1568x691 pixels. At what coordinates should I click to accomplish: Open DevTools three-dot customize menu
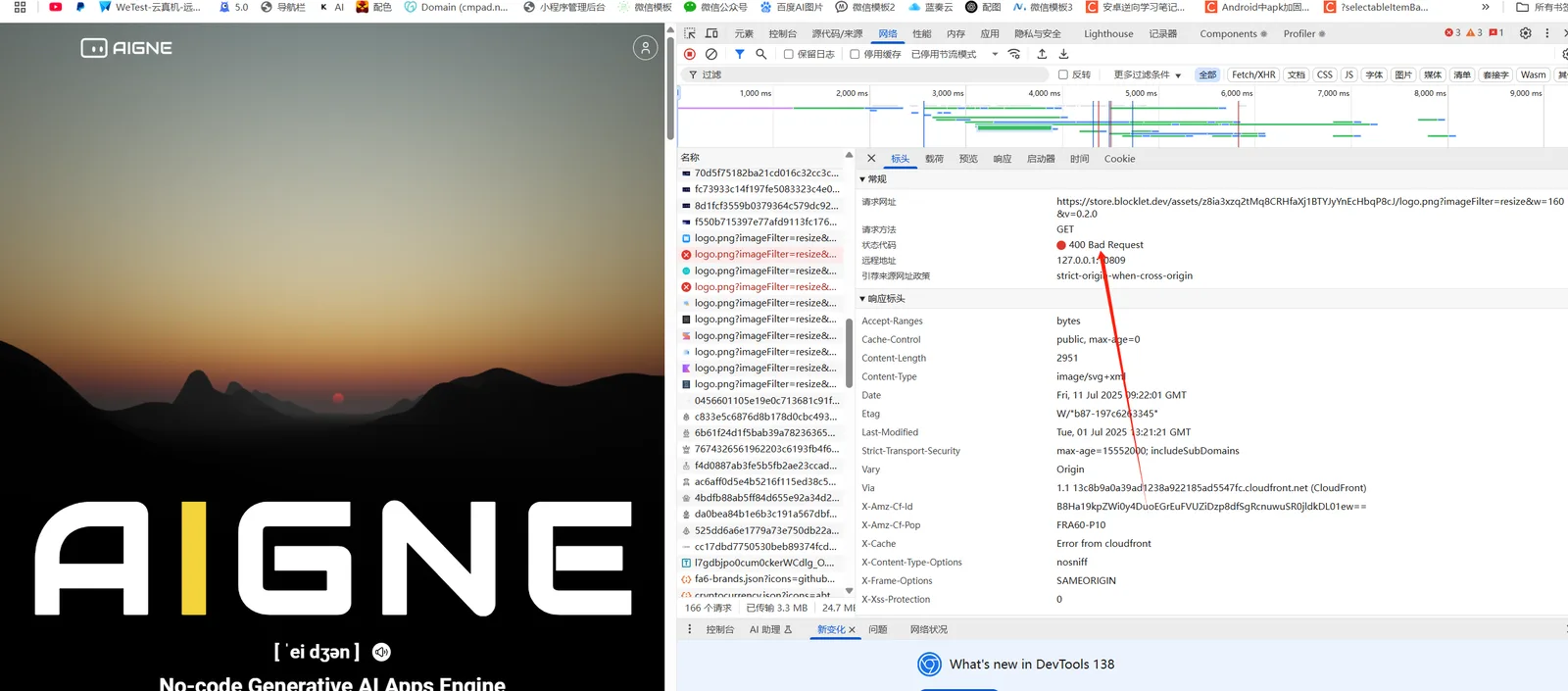point(1547,33)
